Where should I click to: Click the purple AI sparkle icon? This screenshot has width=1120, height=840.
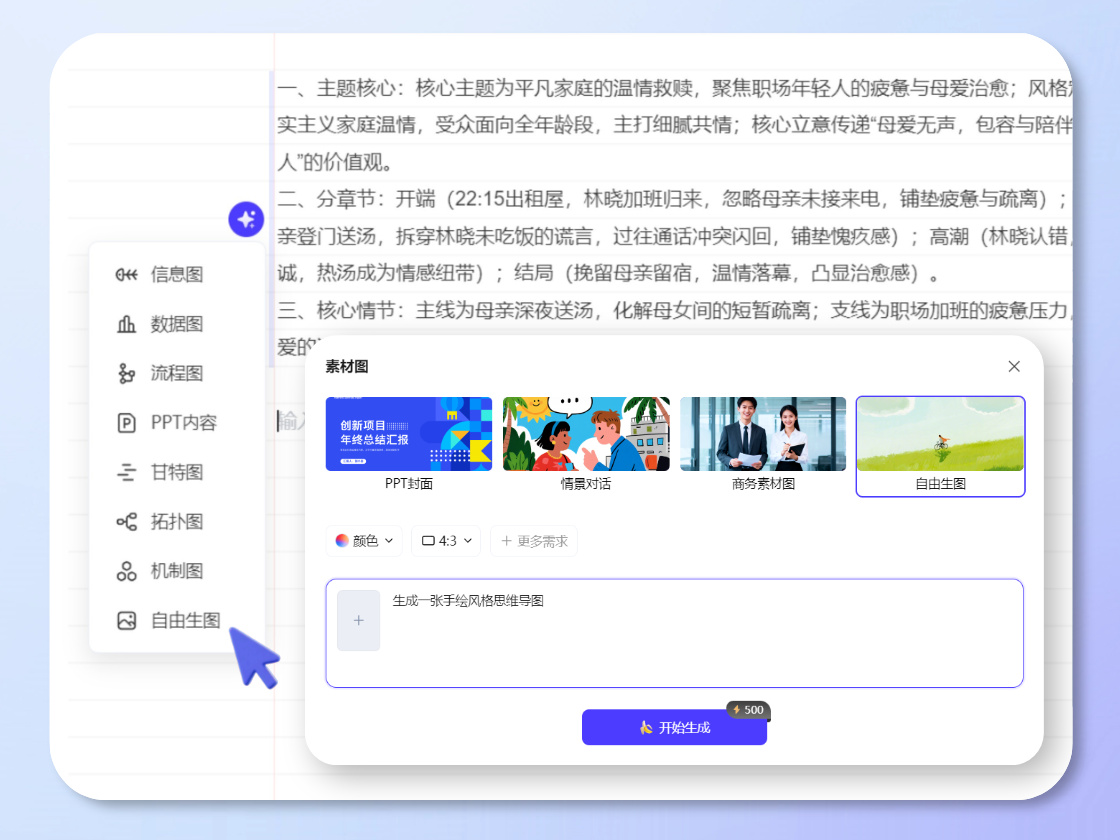click(x=246, y=219)
